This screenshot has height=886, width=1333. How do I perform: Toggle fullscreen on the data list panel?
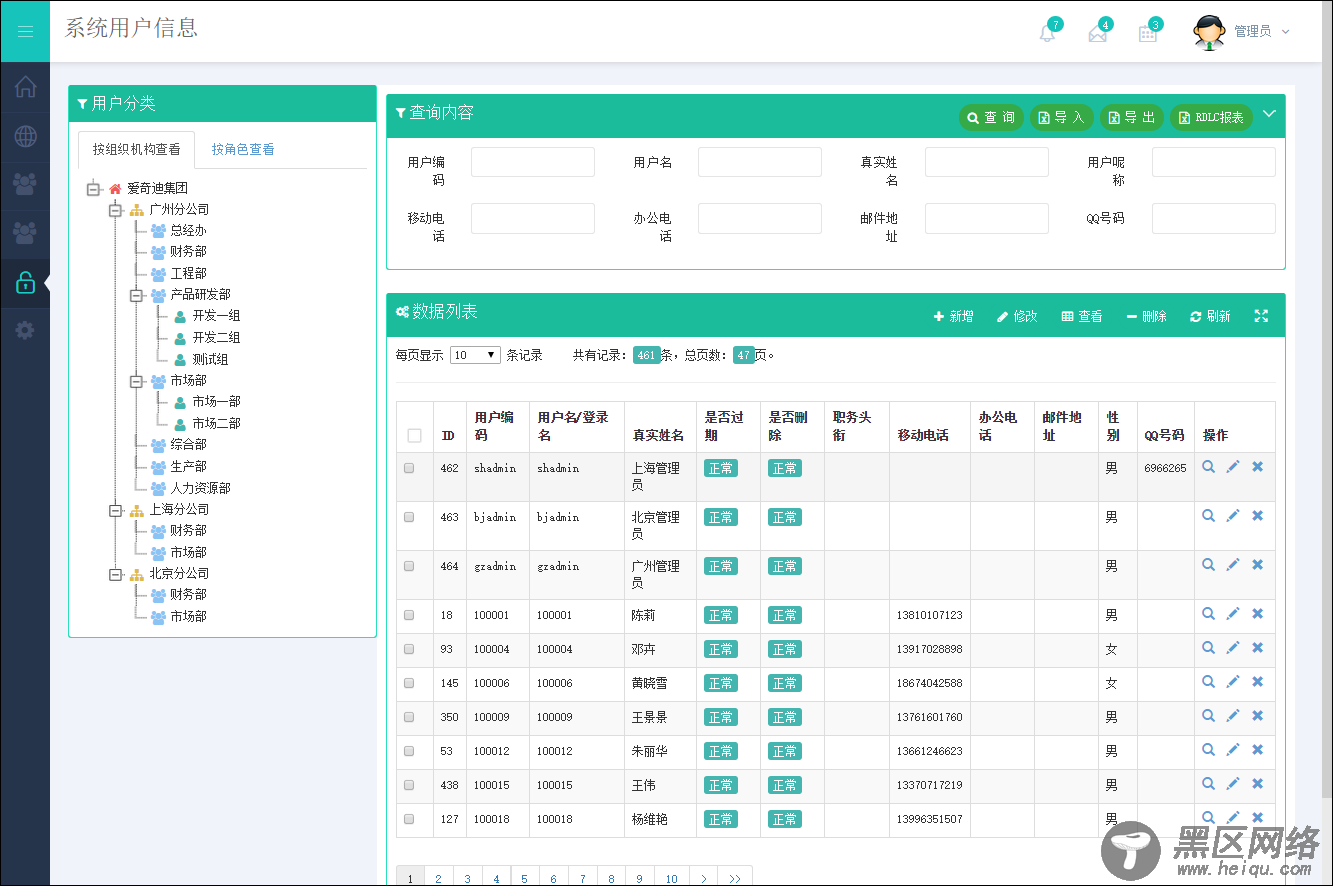tap(1261, 316)
